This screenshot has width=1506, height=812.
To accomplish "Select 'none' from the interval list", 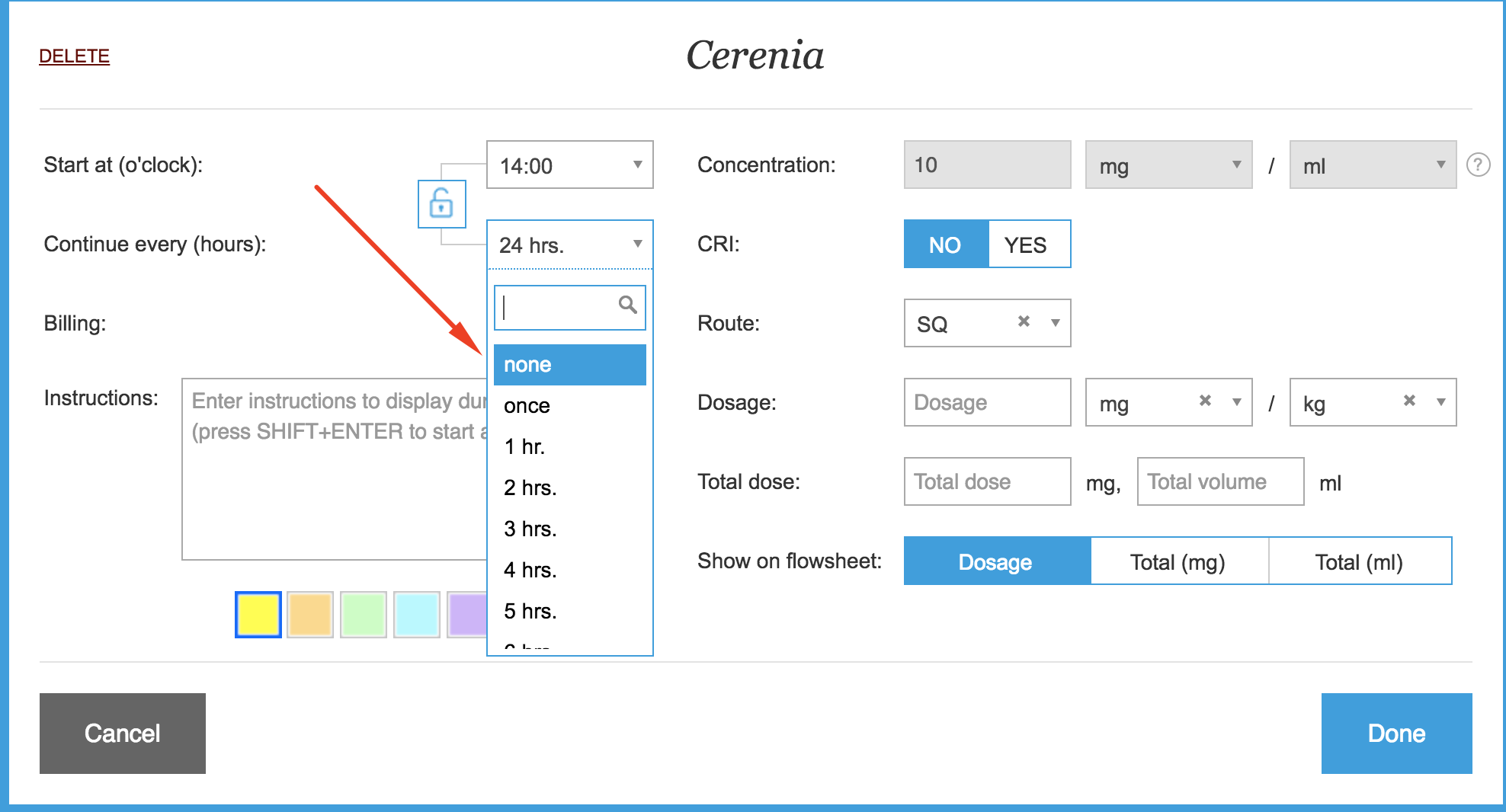I will pos(569,365).
